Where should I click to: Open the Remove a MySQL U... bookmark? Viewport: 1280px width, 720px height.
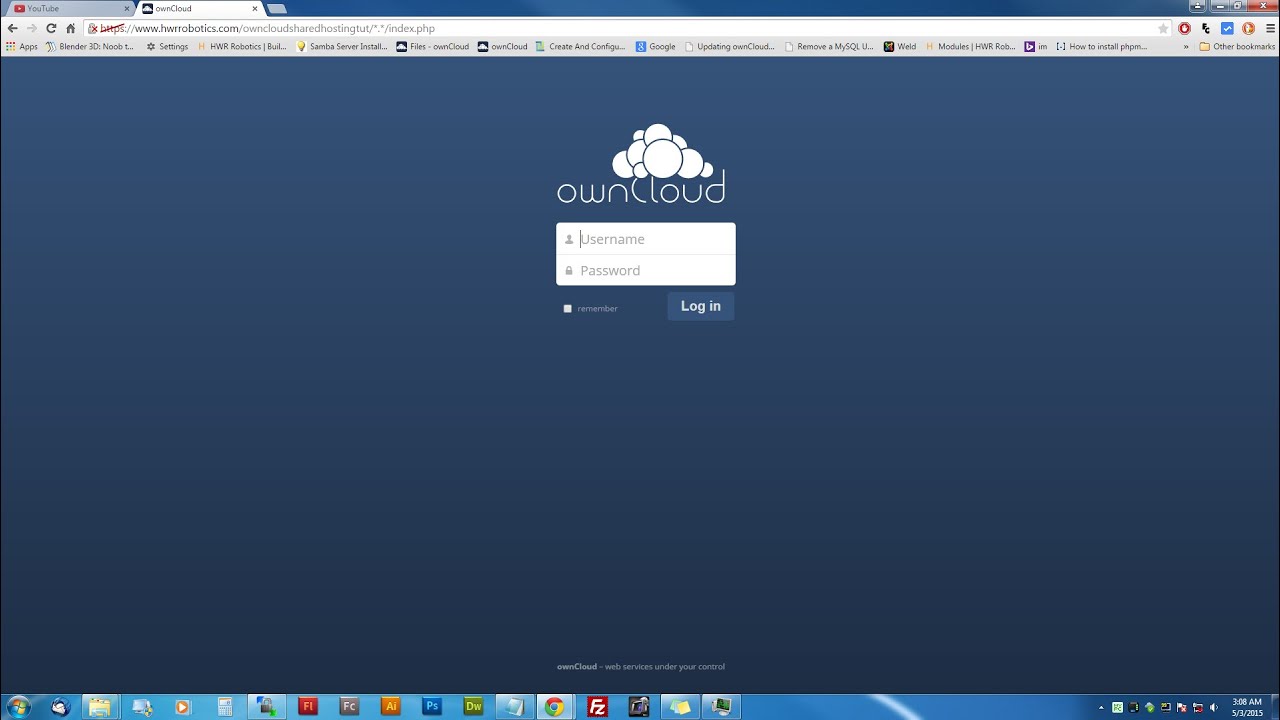point(829,46)
